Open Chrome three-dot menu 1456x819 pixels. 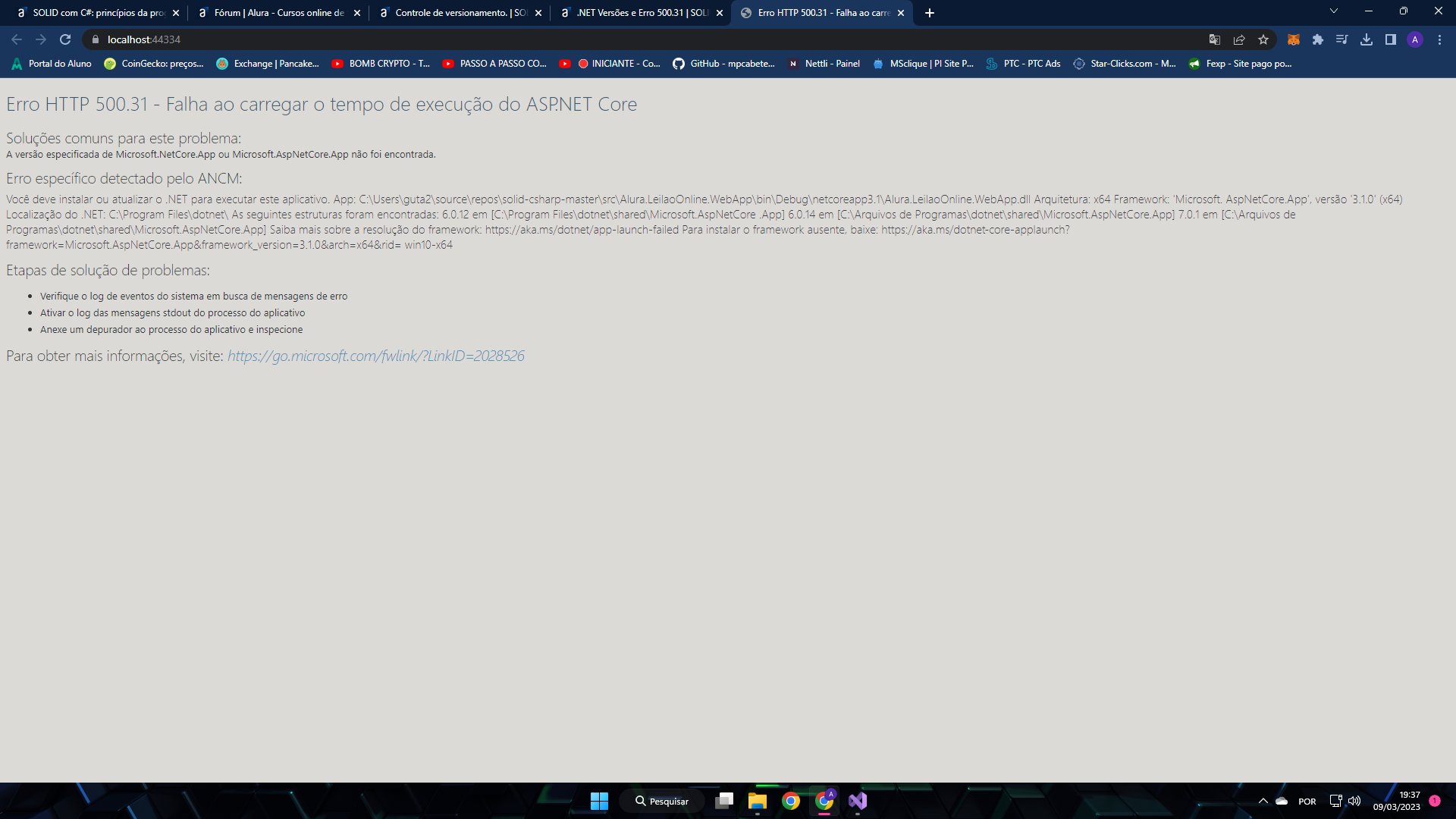click(x=1439, y=39)
